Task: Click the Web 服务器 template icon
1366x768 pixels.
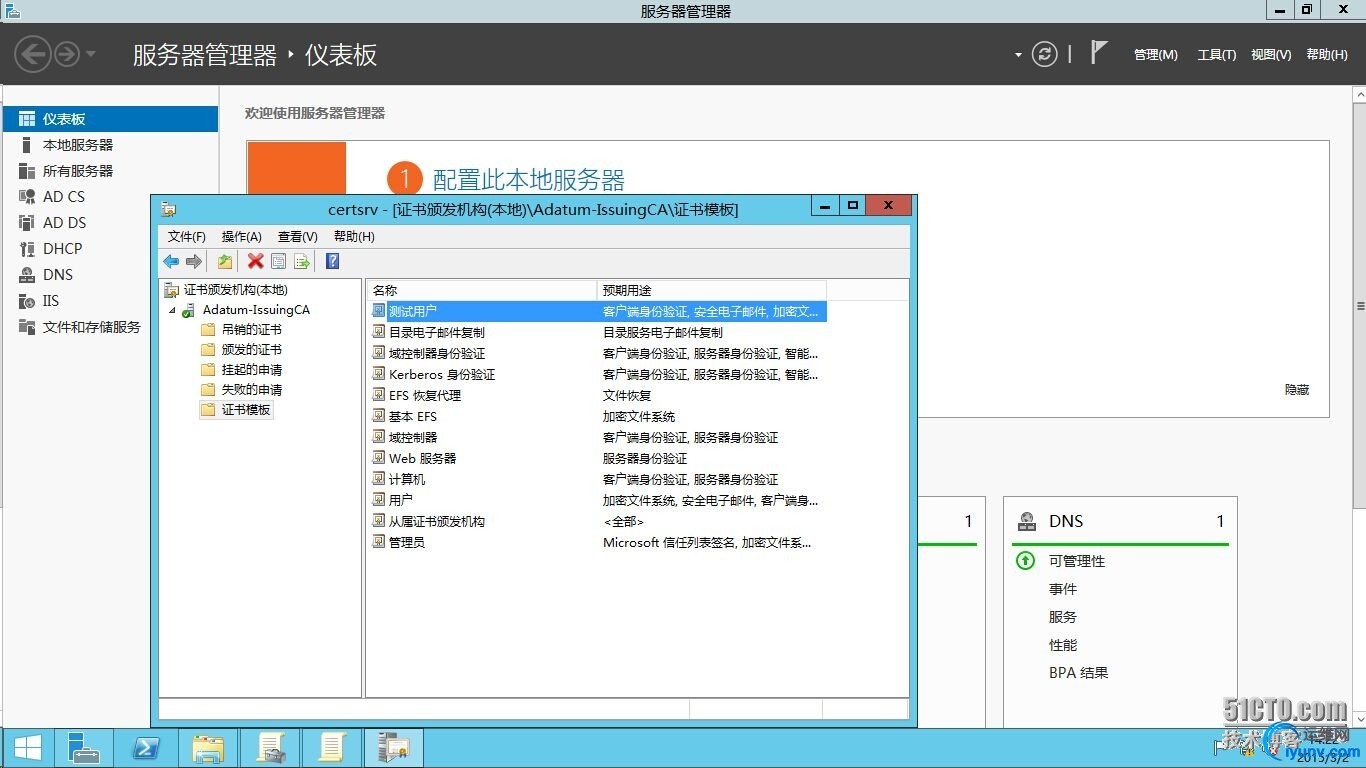Action: (378, 458)
